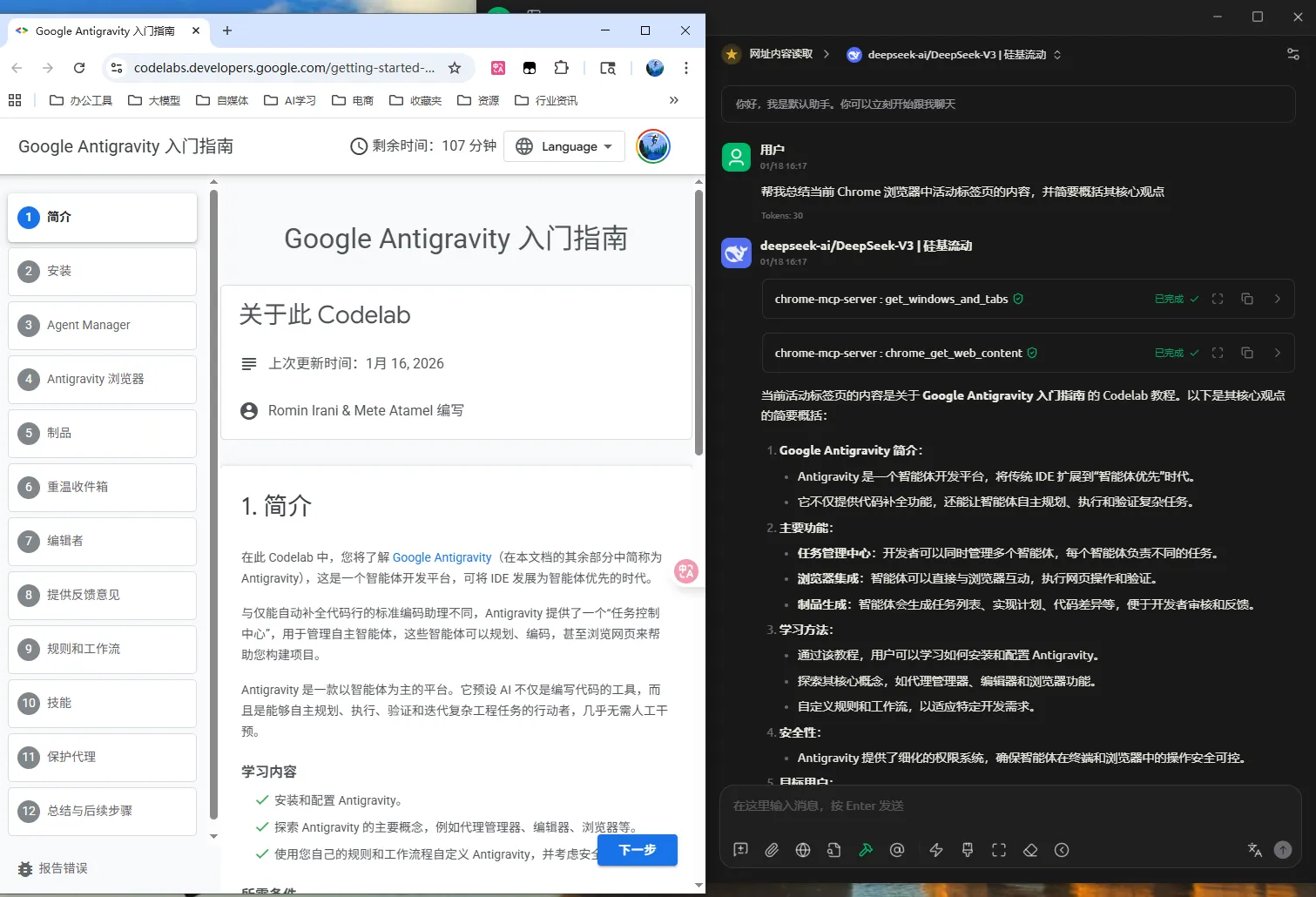Image resolution: width=1316 pixels, height=897 pixels.
Task: Open the 大模型 bookmark folder
Action: coord(154,100)
